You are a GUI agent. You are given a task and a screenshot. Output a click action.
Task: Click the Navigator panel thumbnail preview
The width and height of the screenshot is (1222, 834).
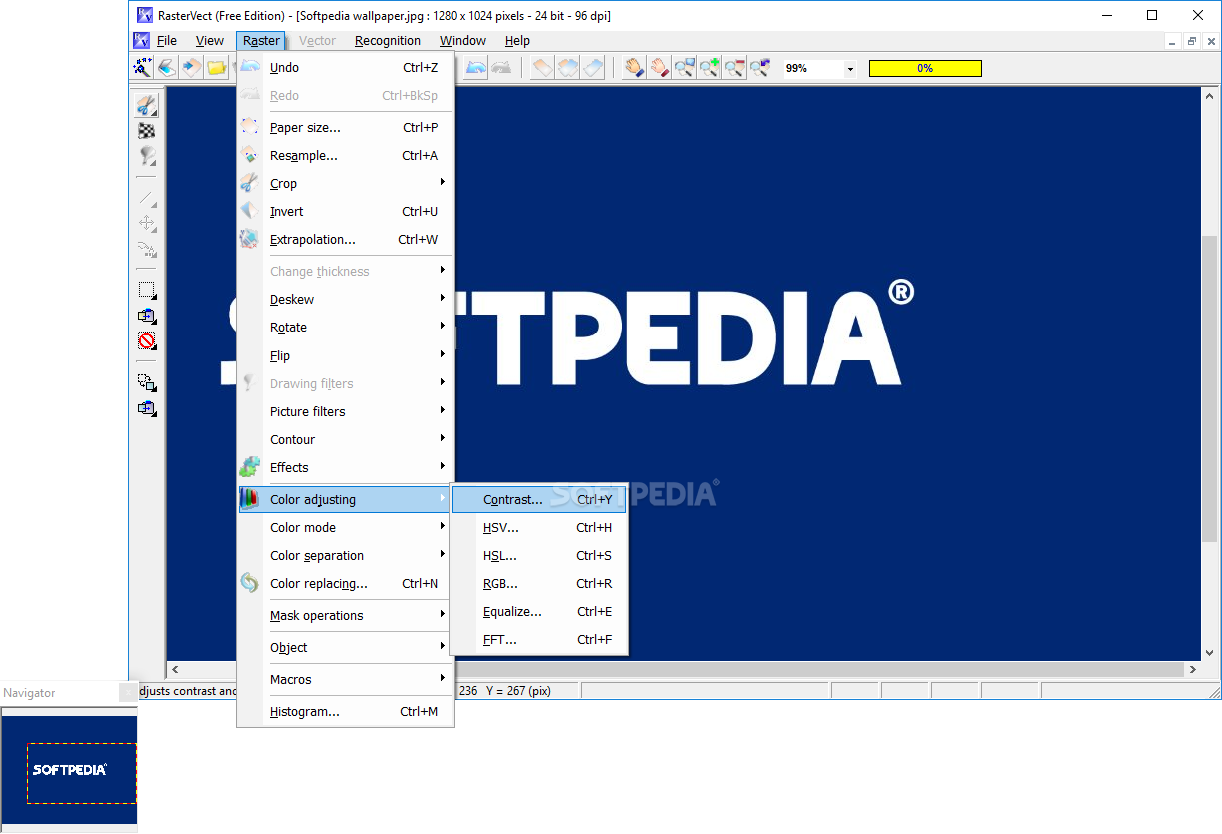[x=69, y=770]
